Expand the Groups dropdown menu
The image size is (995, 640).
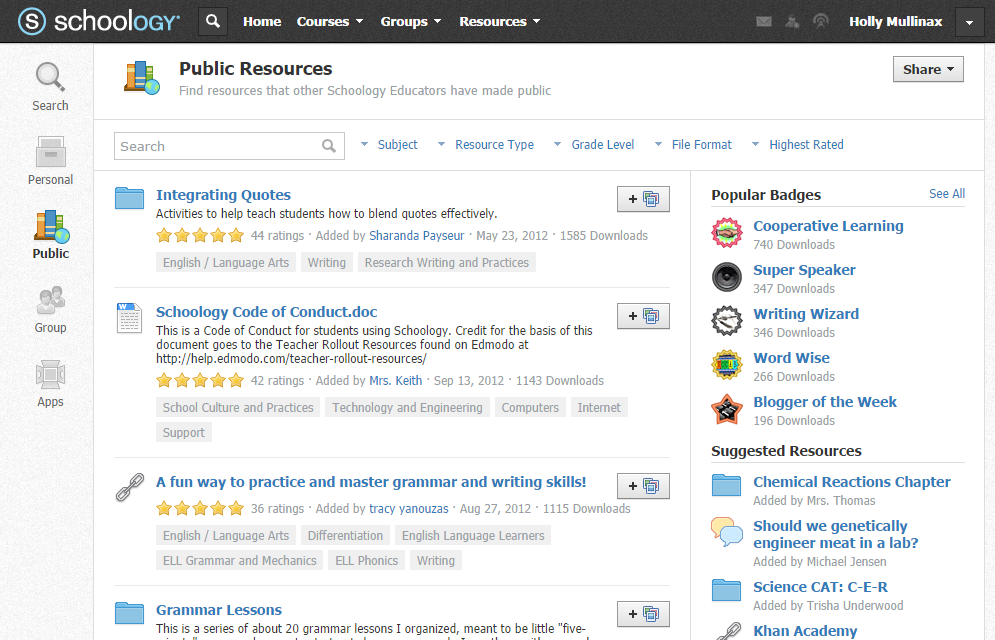pyautogui.click(x=411, y=22)
